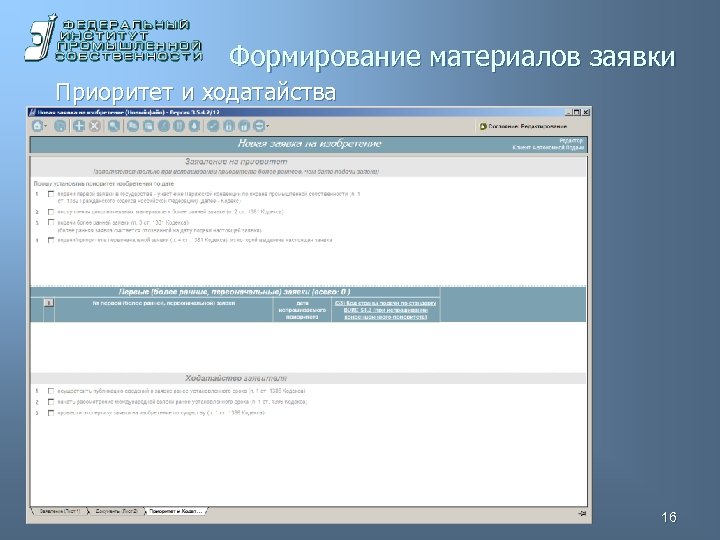Viewport: 720px width, 540px height.
Task: Click the padlock toolbar icon
Action: pos(228,126)
